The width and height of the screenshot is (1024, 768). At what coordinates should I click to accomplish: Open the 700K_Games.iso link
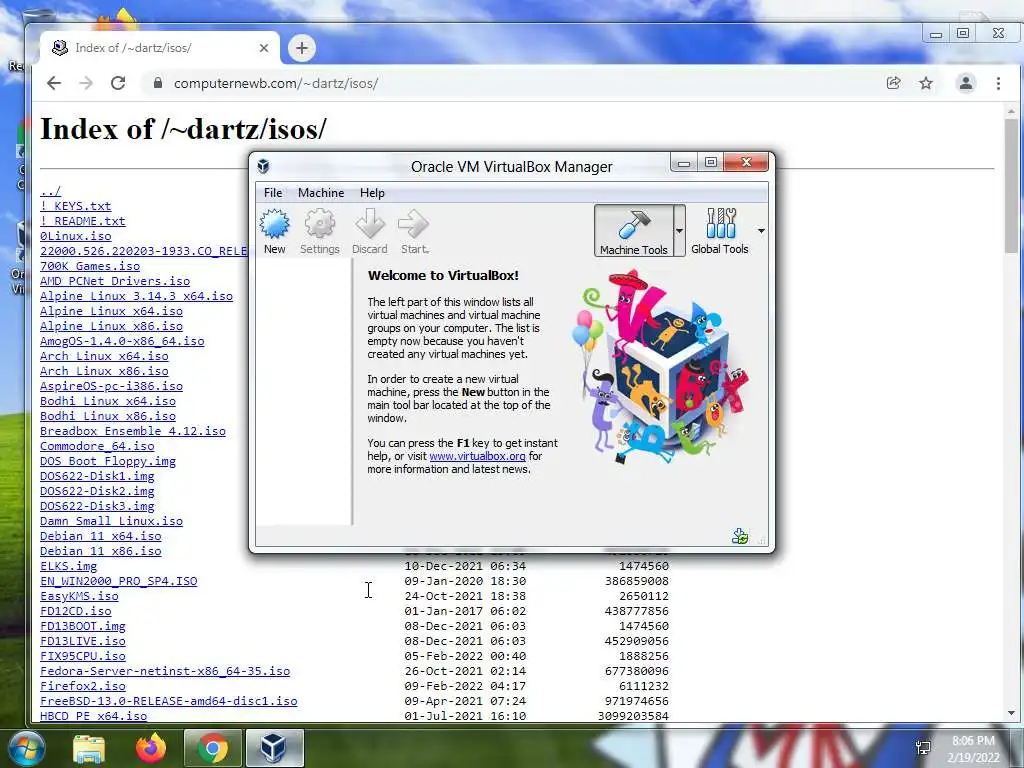click(89, 266)
